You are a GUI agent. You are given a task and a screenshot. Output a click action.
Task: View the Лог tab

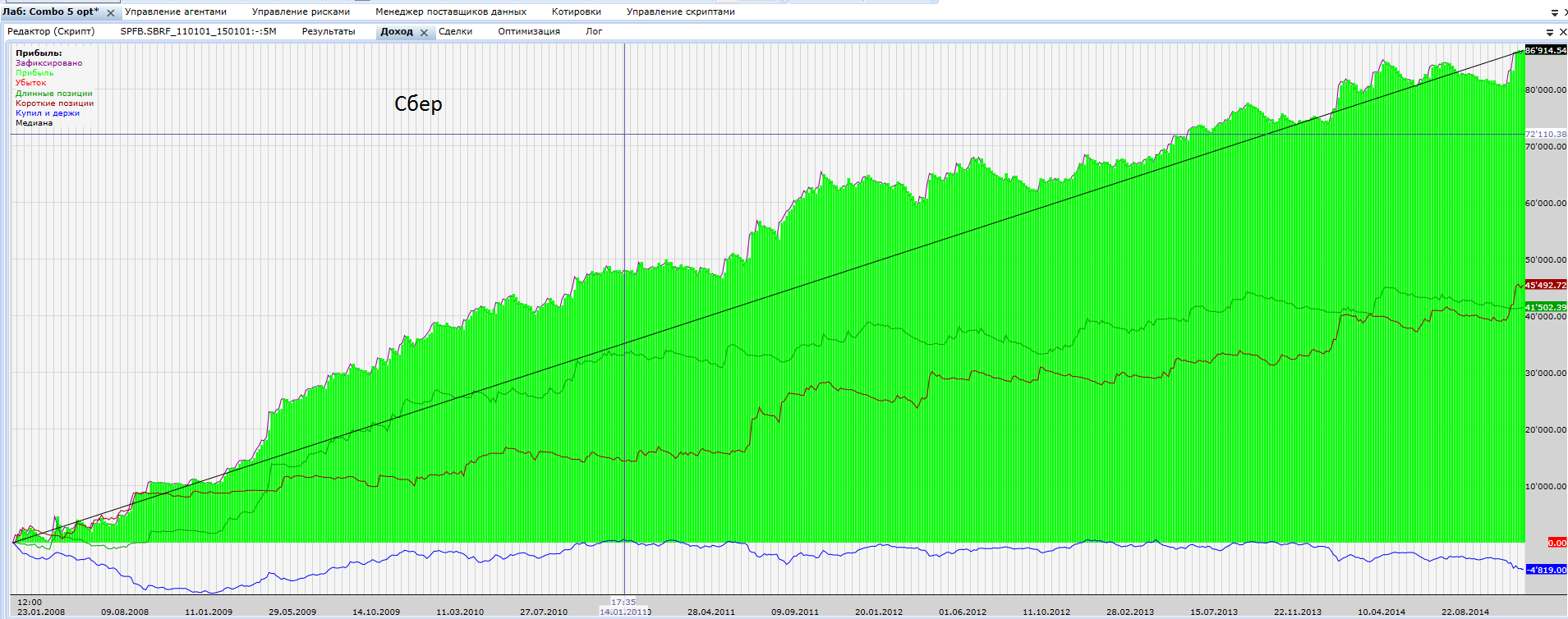[x=594, y=31]
